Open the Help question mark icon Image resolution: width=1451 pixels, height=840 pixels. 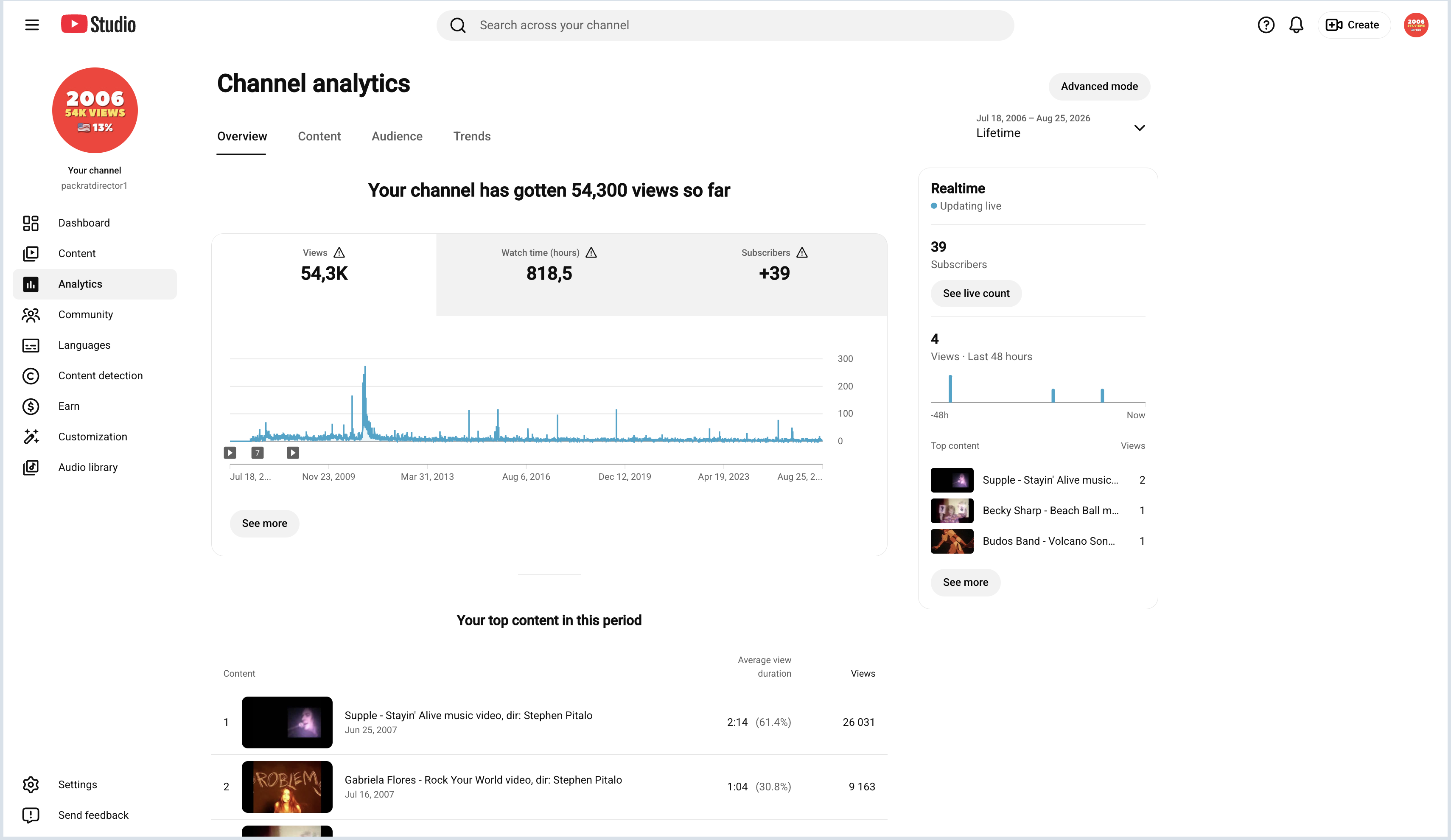click(1266, 25)
